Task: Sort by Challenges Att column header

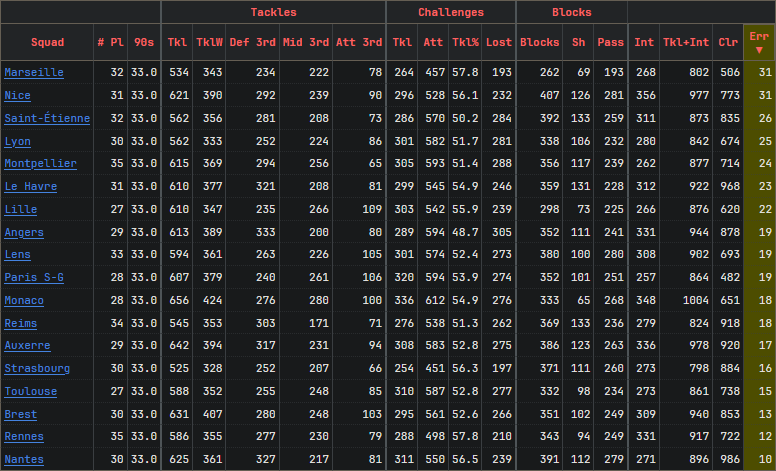Action: (x=433, y=43)
